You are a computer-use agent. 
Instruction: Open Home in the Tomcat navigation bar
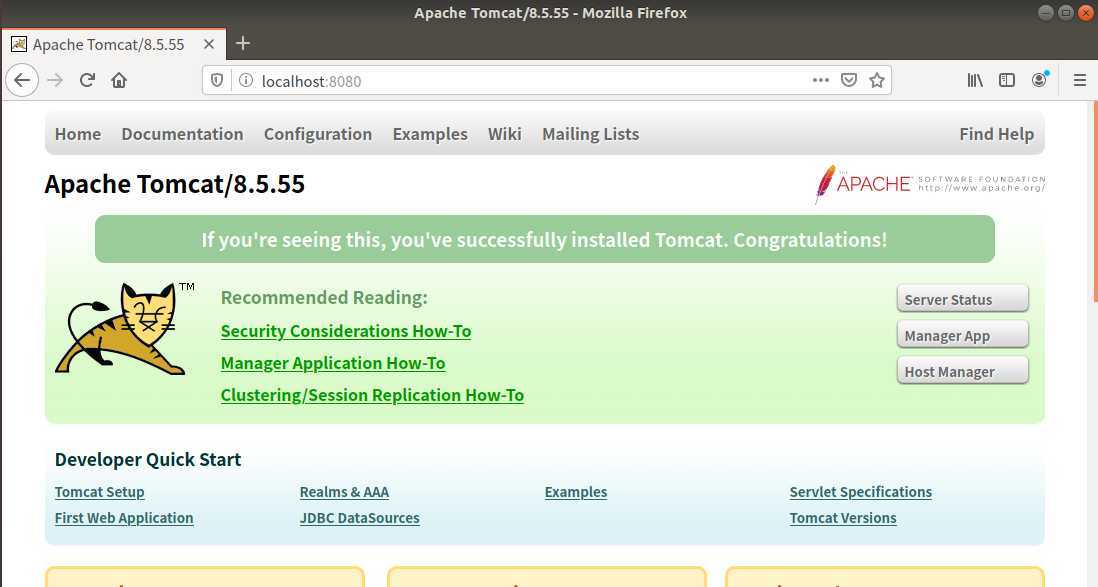pyautogui.click(x=78, y=134)
